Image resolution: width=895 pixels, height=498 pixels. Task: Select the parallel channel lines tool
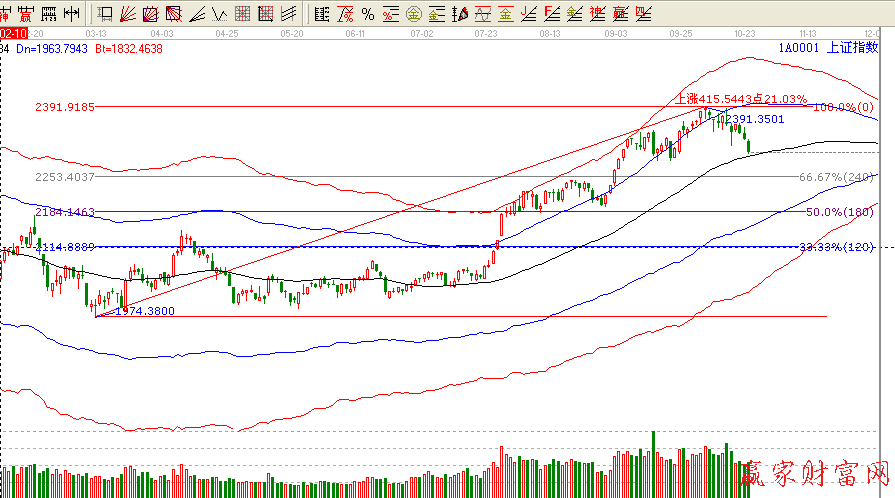tap(289, 13)
